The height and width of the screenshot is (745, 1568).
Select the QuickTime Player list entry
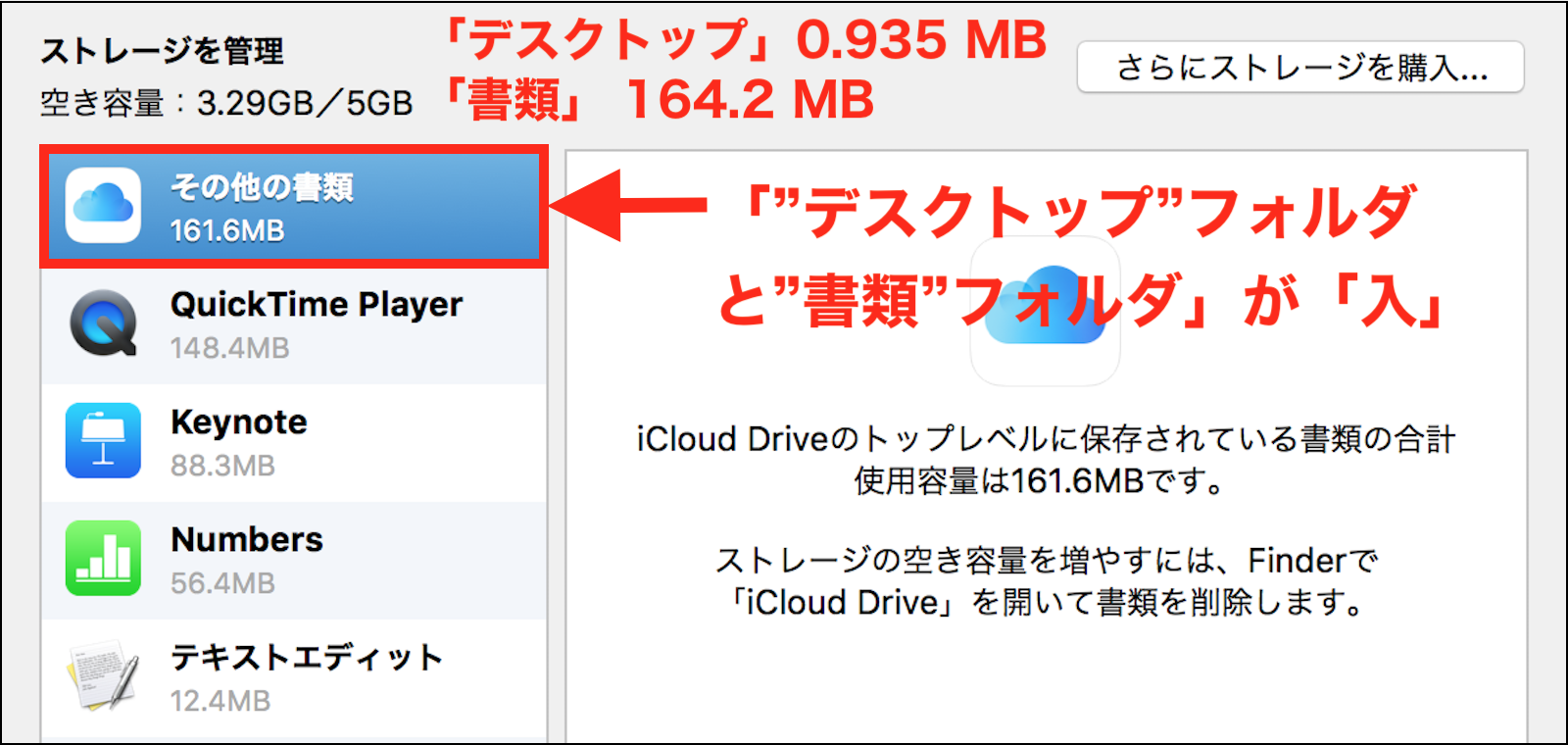tap(294, 324)
